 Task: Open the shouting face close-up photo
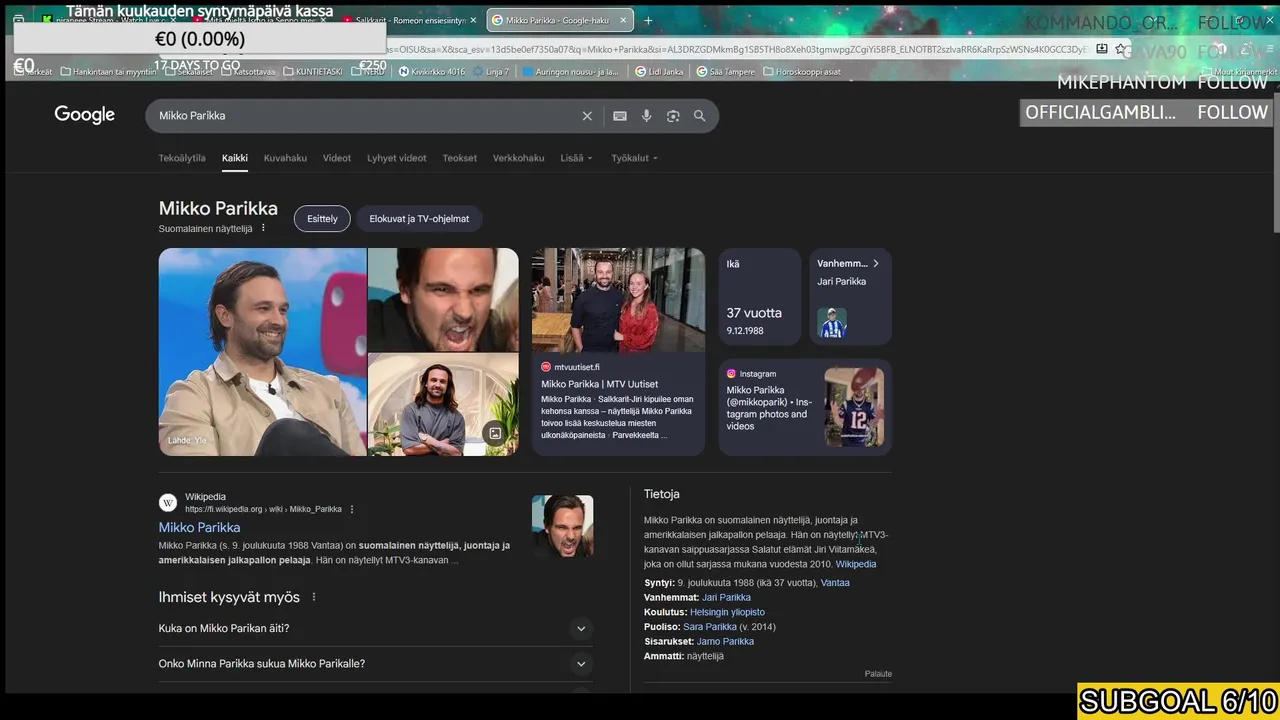[443, 299]
